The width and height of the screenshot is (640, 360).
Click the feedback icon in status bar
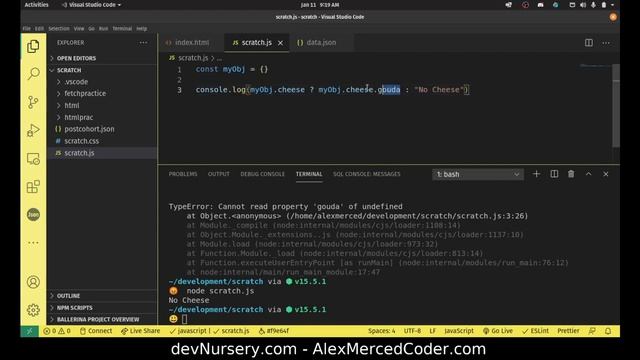pyautogui.click(x=592, y=331)
